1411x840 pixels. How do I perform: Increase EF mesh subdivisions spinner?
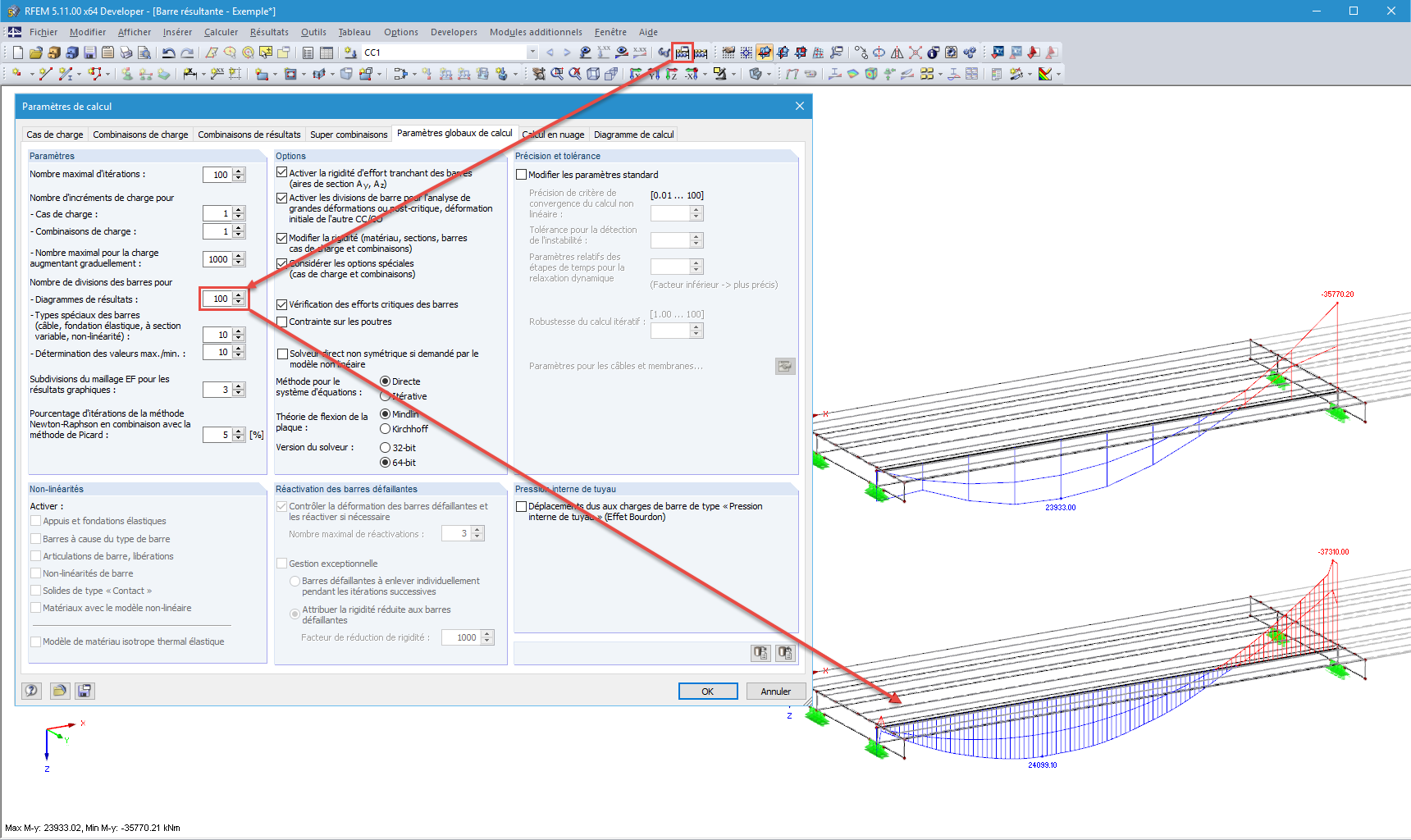click(x=239, y=386)
